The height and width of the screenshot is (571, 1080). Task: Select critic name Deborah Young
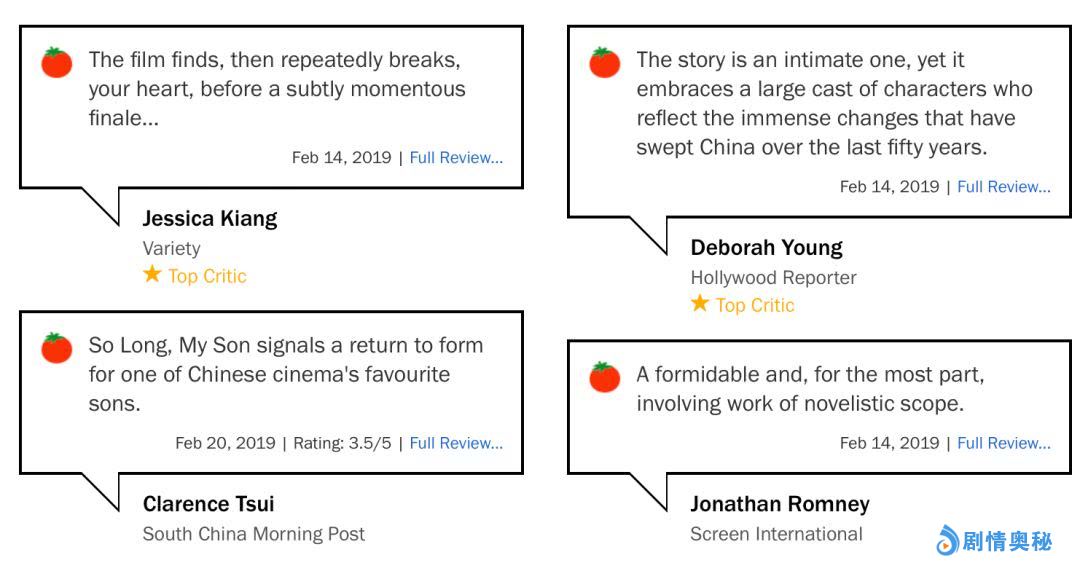(766, 247)
